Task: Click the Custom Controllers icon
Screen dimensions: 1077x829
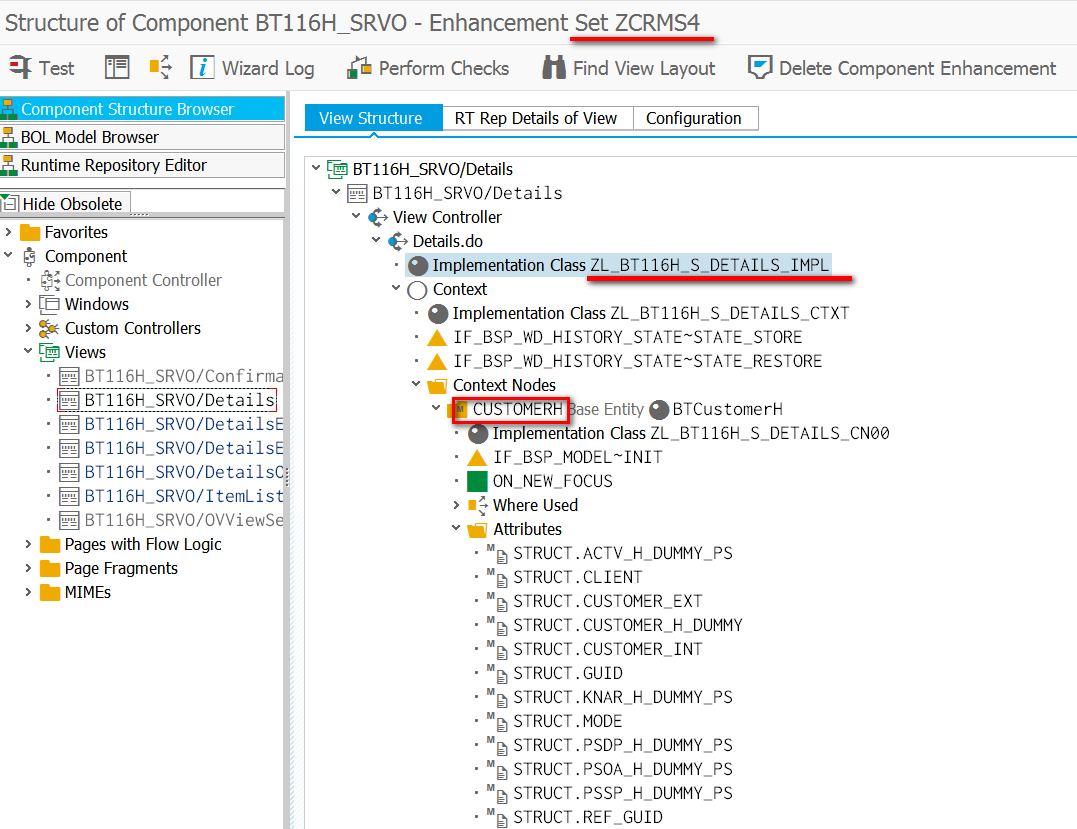Action: (49, 328)
